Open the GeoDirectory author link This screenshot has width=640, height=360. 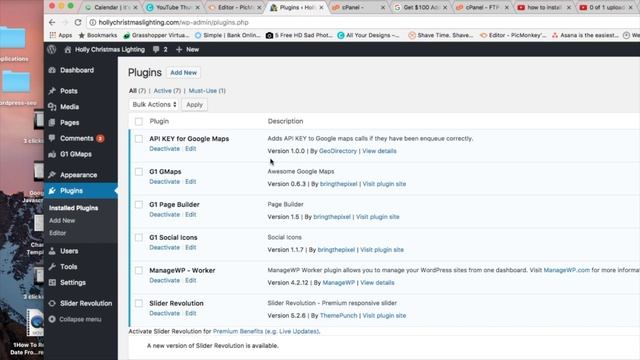click(338, 151)
